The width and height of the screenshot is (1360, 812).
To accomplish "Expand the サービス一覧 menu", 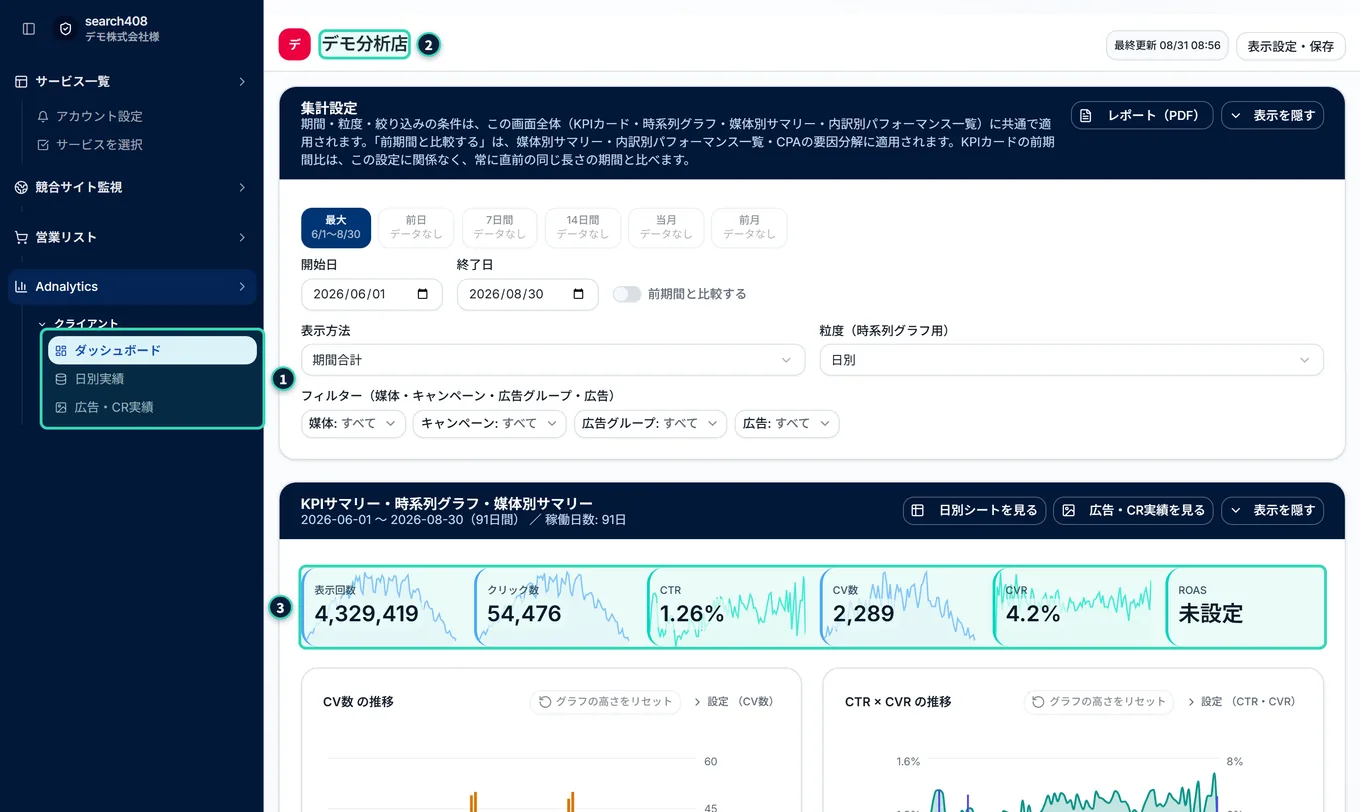I will [132, 82].
